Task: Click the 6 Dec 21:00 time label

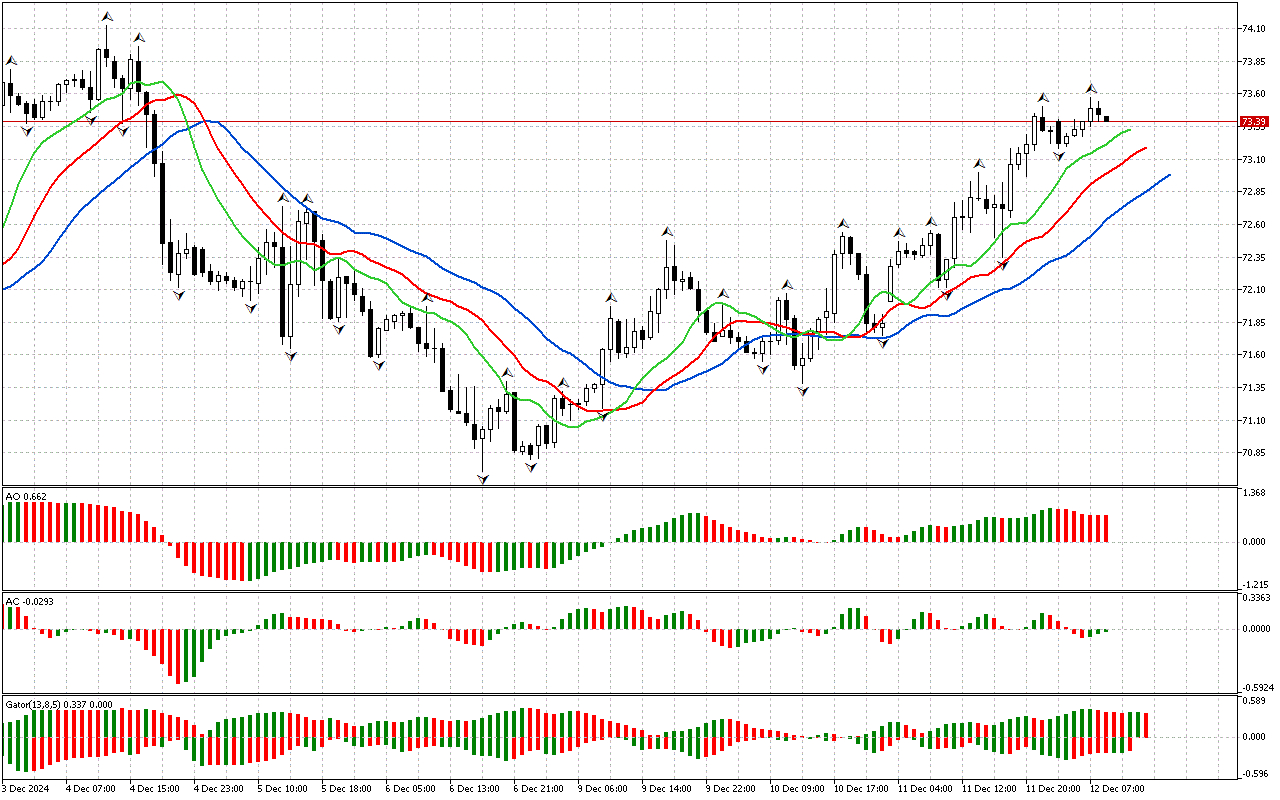Action: pyautogui.click(x=541, y=789)
